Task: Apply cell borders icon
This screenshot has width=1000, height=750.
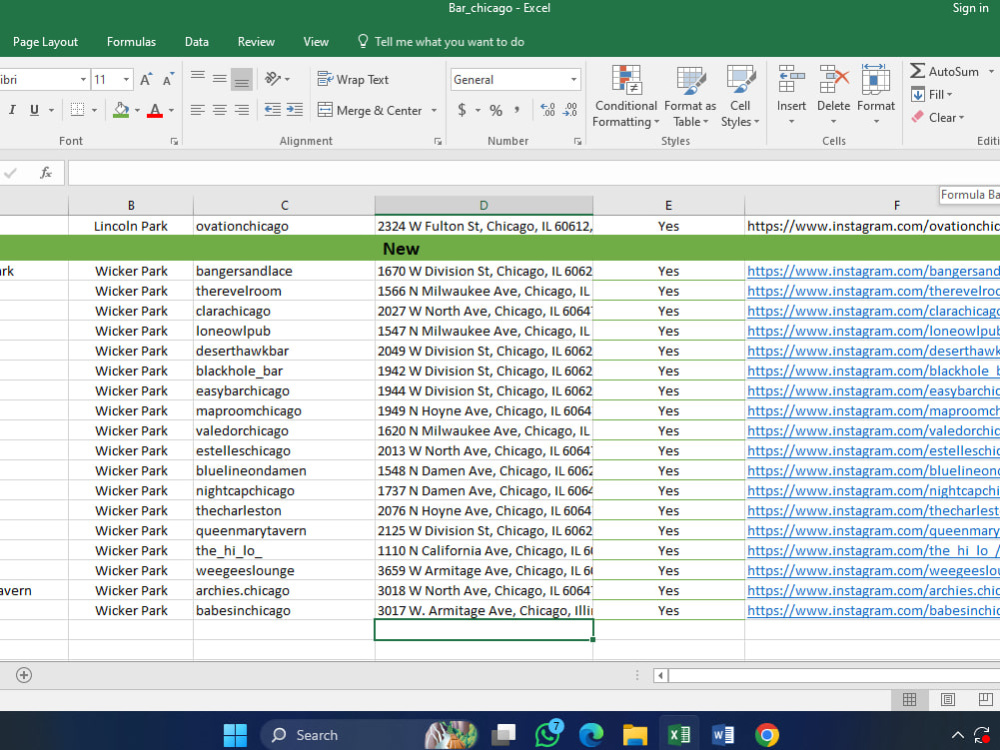Action: [77, 110]
